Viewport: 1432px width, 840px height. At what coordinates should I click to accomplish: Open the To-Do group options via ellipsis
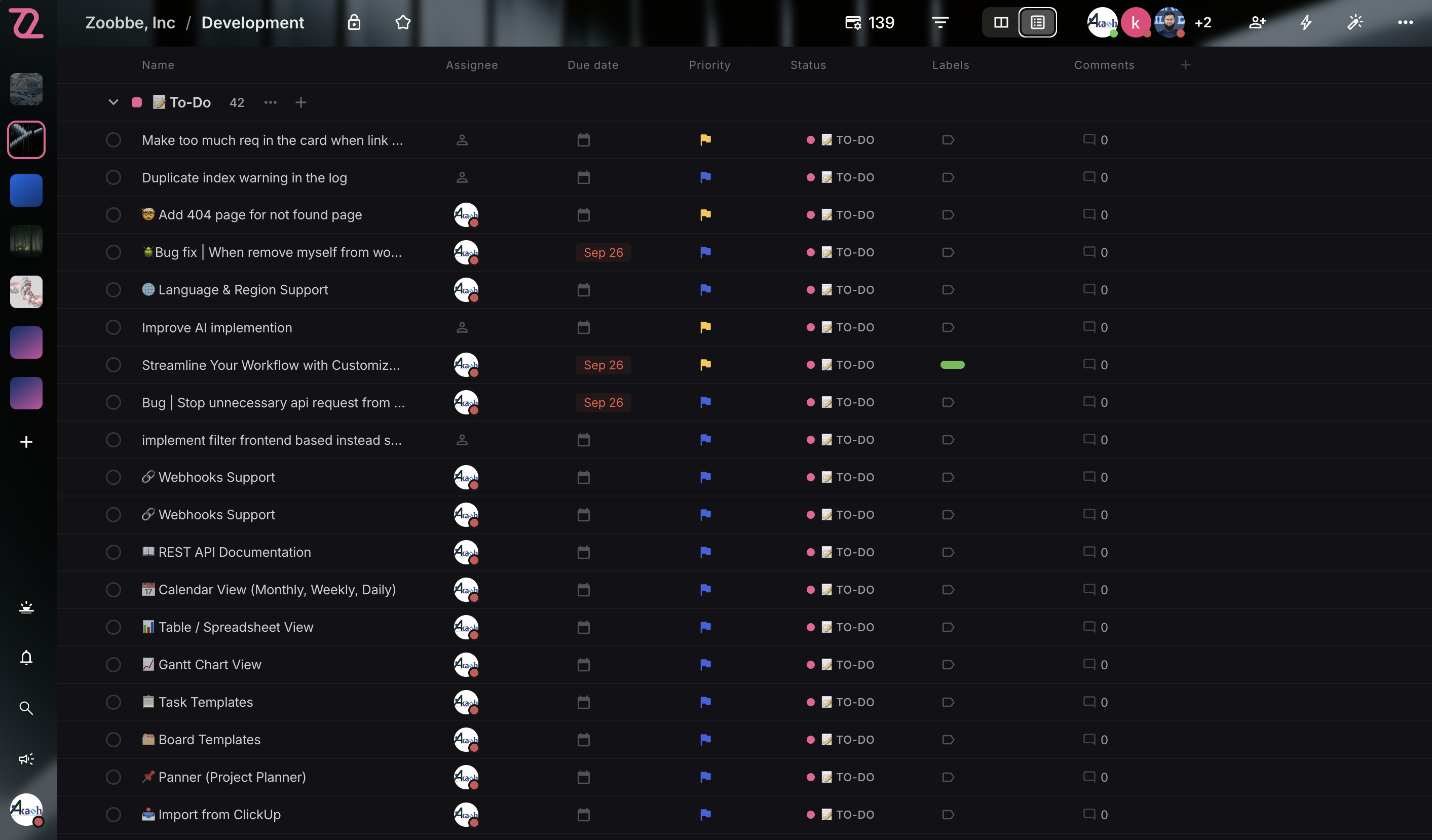[270, 102]
